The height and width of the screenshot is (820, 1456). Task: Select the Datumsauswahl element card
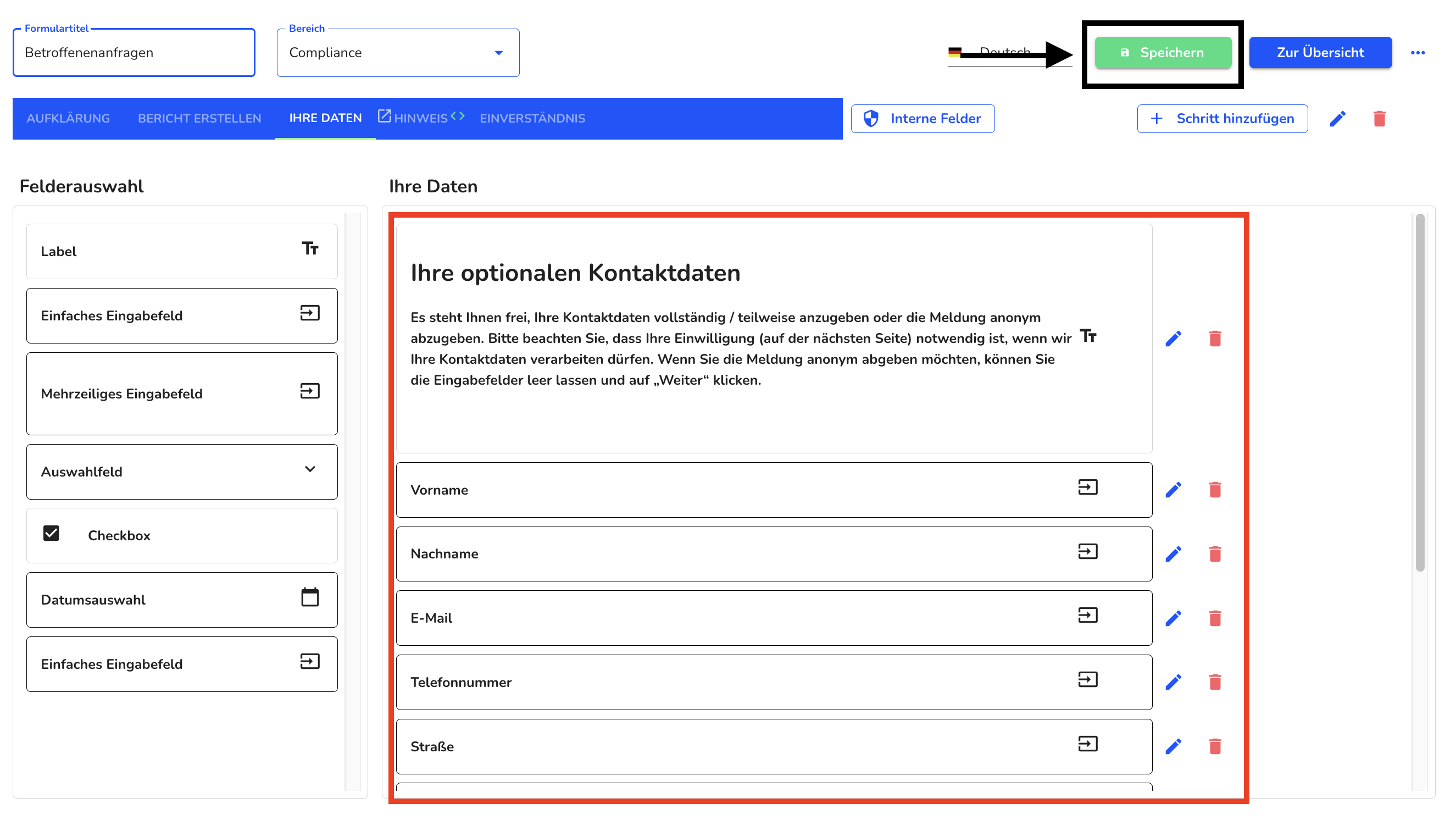[182, 600]
